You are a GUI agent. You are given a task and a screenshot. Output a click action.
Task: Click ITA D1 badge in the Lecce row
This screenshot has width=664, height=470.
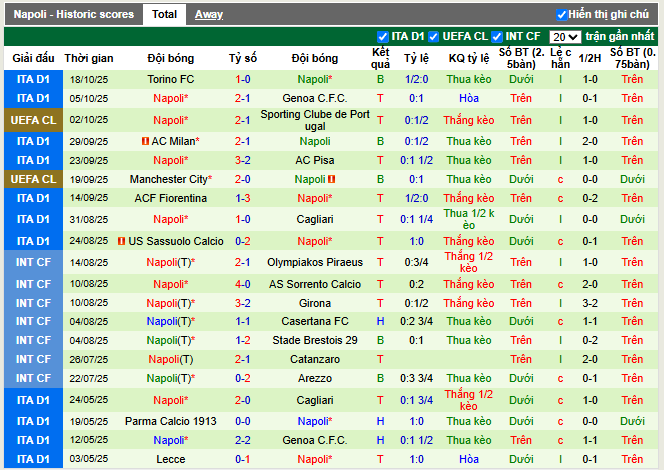click(31, 459)
